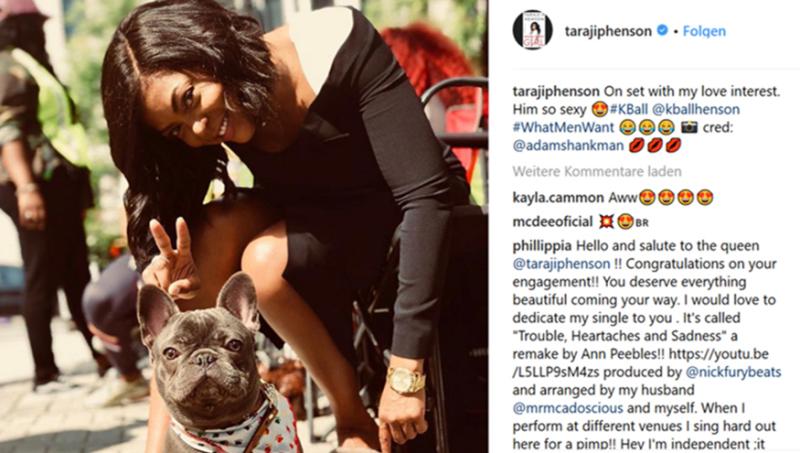
Task: Click the blue verified badge icon
Action: [662, 31]
